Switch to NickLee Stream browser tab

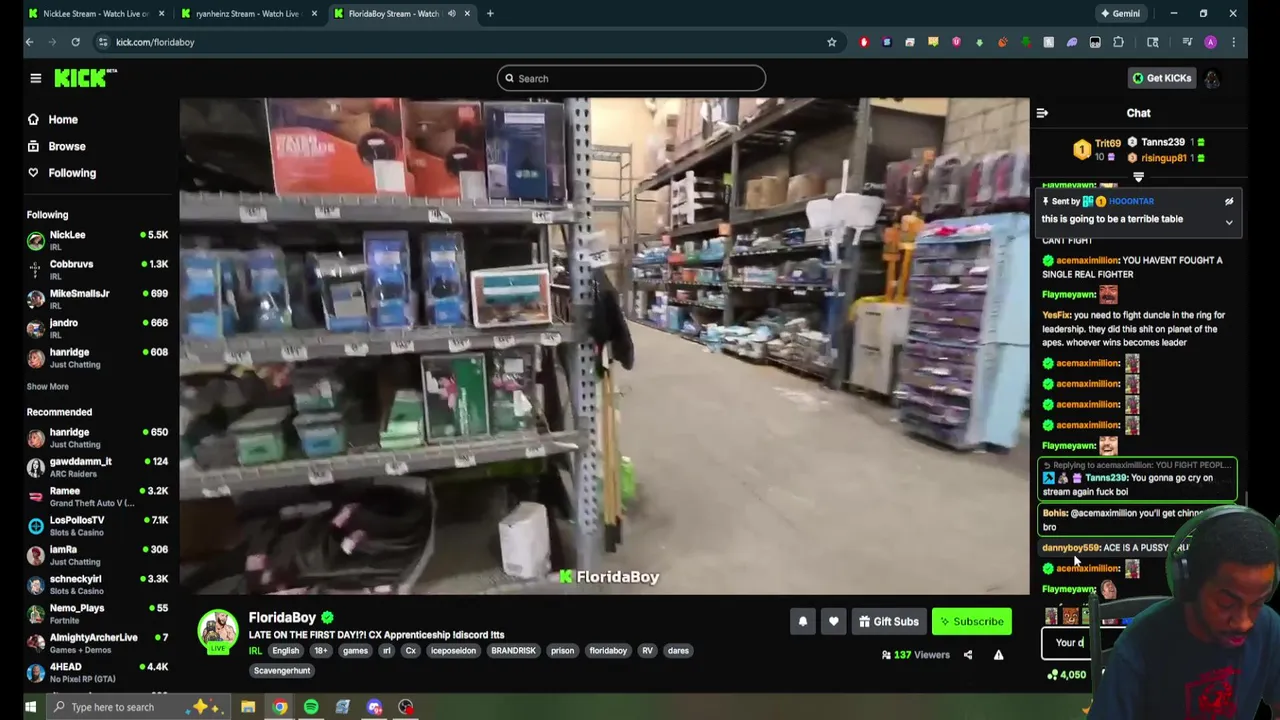tap(96, 13)
